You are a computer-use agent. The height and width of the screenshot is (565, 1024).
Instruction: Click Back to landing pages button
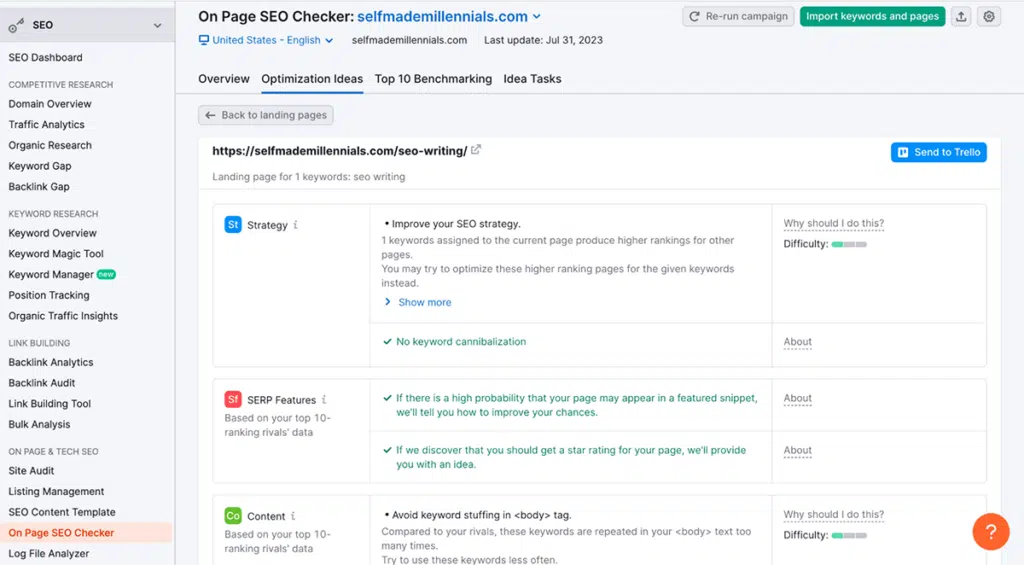[266, 115]
